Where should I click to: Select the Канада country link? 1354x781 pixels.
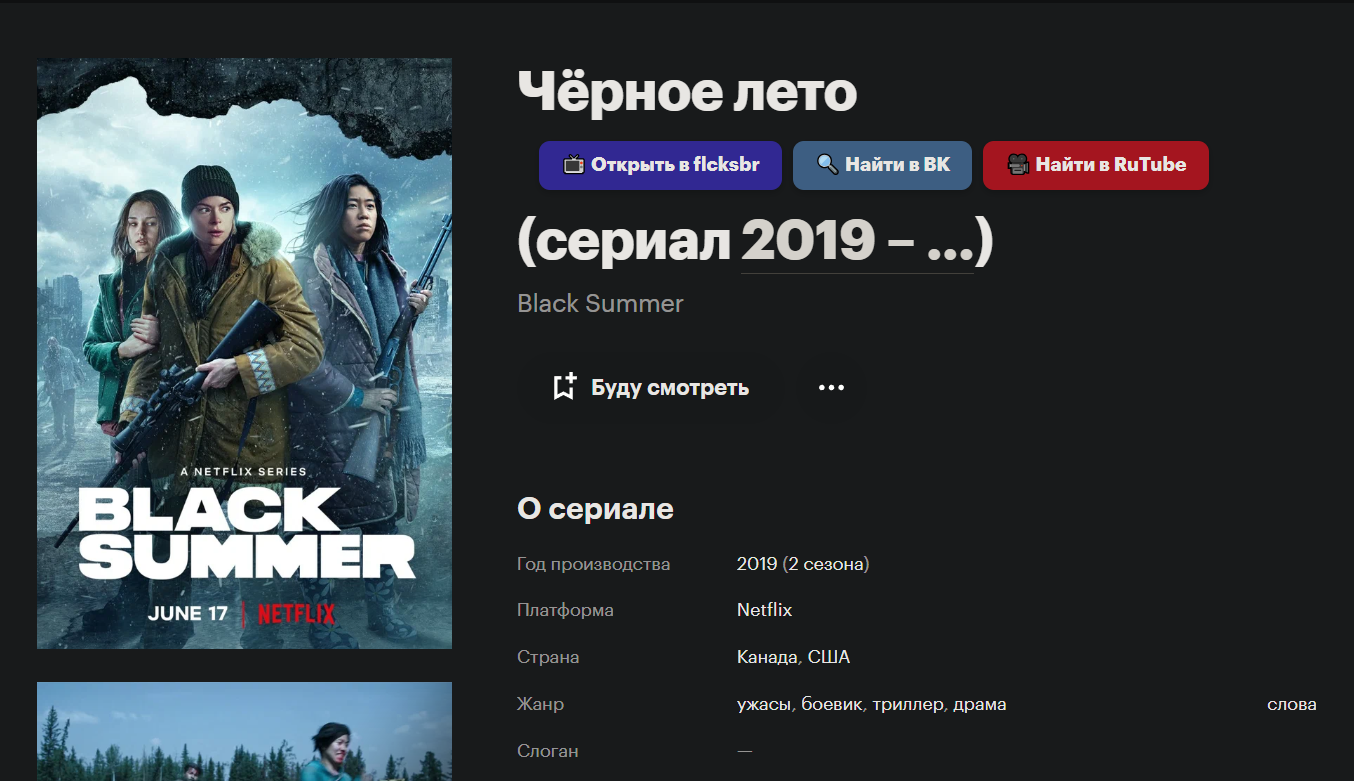(x=767, y=657)
